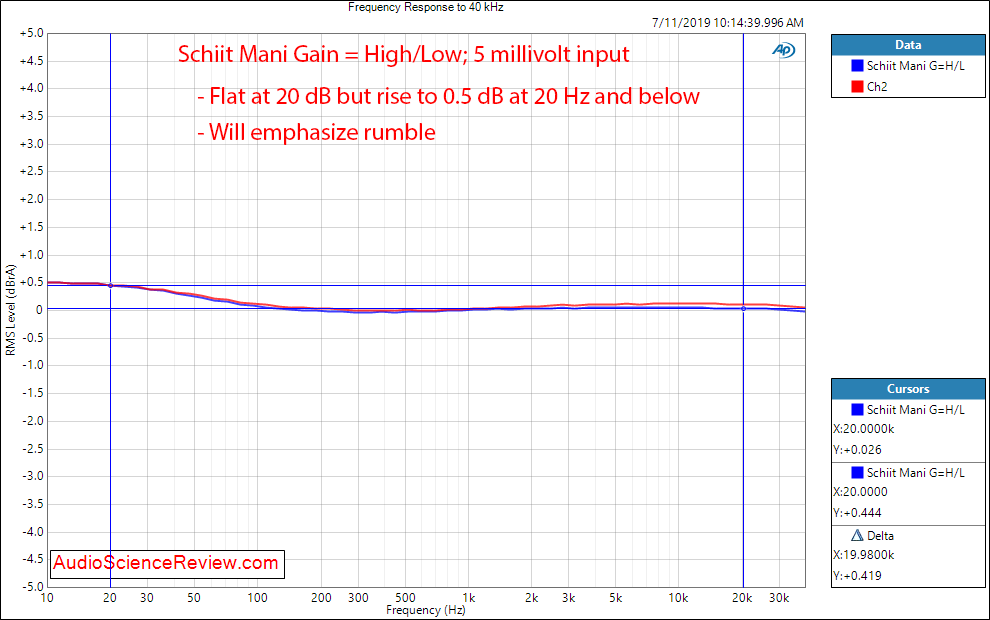The width and height of the screenshot is (990, 620).
Task: Select the annotation 'Will emphasize rumble'
Action: coord(316,133)
